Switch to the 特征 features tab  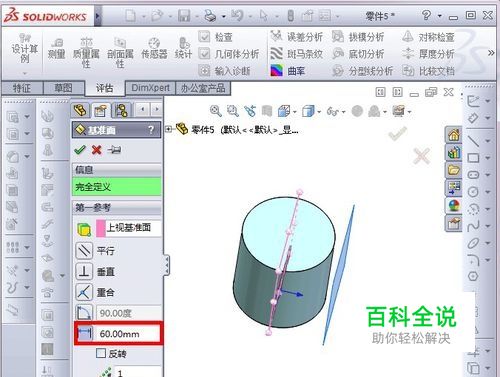pyautogui.click(x=22, y=88)
